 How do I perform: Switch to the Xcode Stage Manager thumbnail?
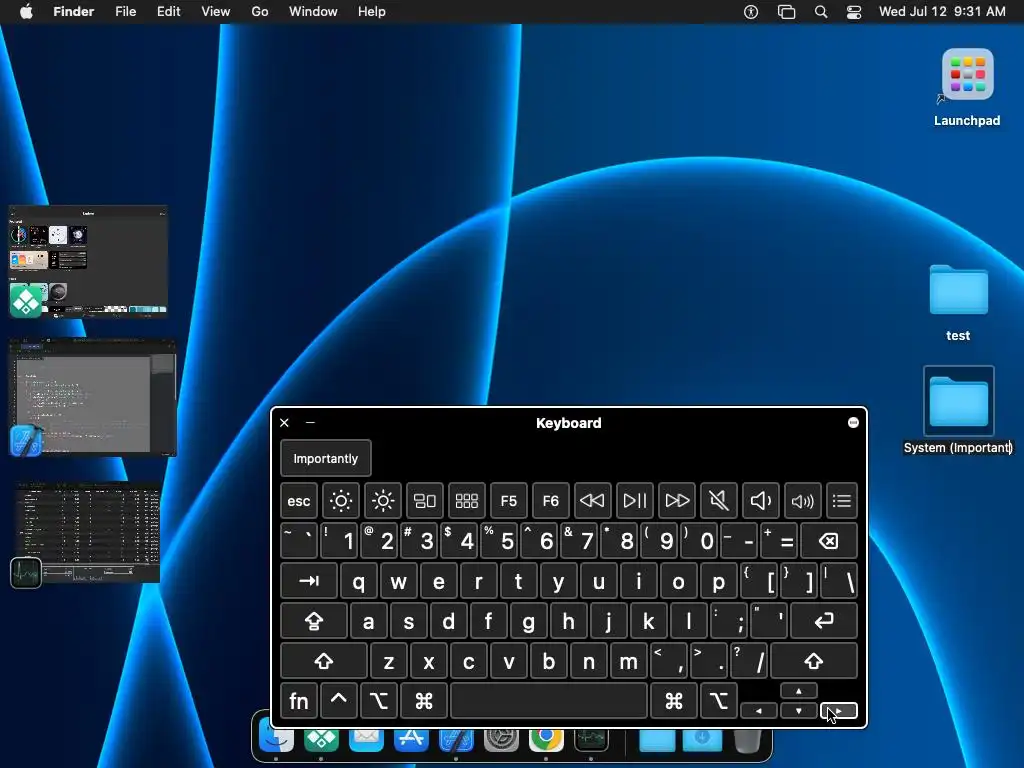(x=93, y=397)
